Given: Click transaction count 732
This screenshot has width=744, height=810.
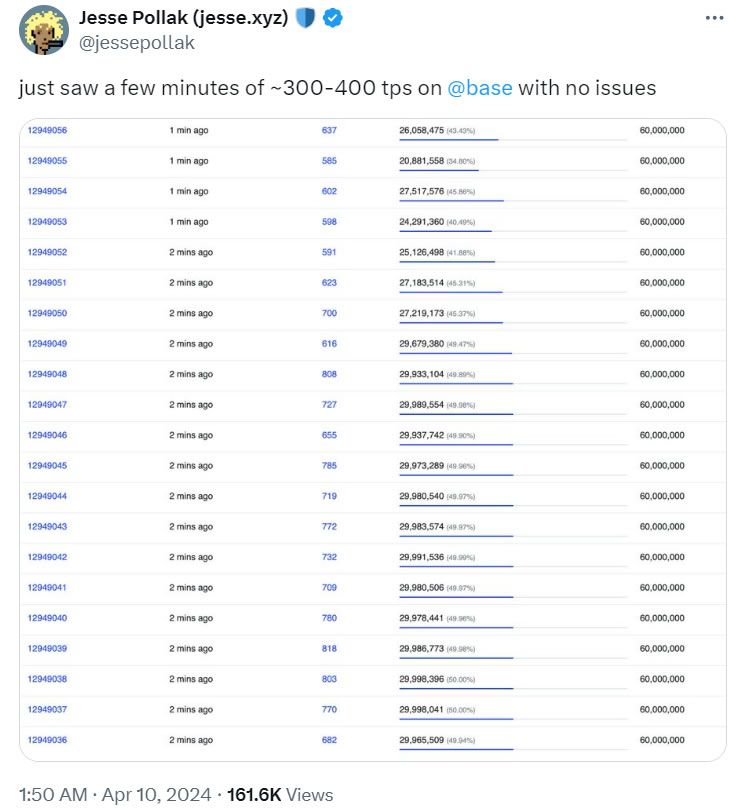Looking at the screenshot, I should pos(329,557).
